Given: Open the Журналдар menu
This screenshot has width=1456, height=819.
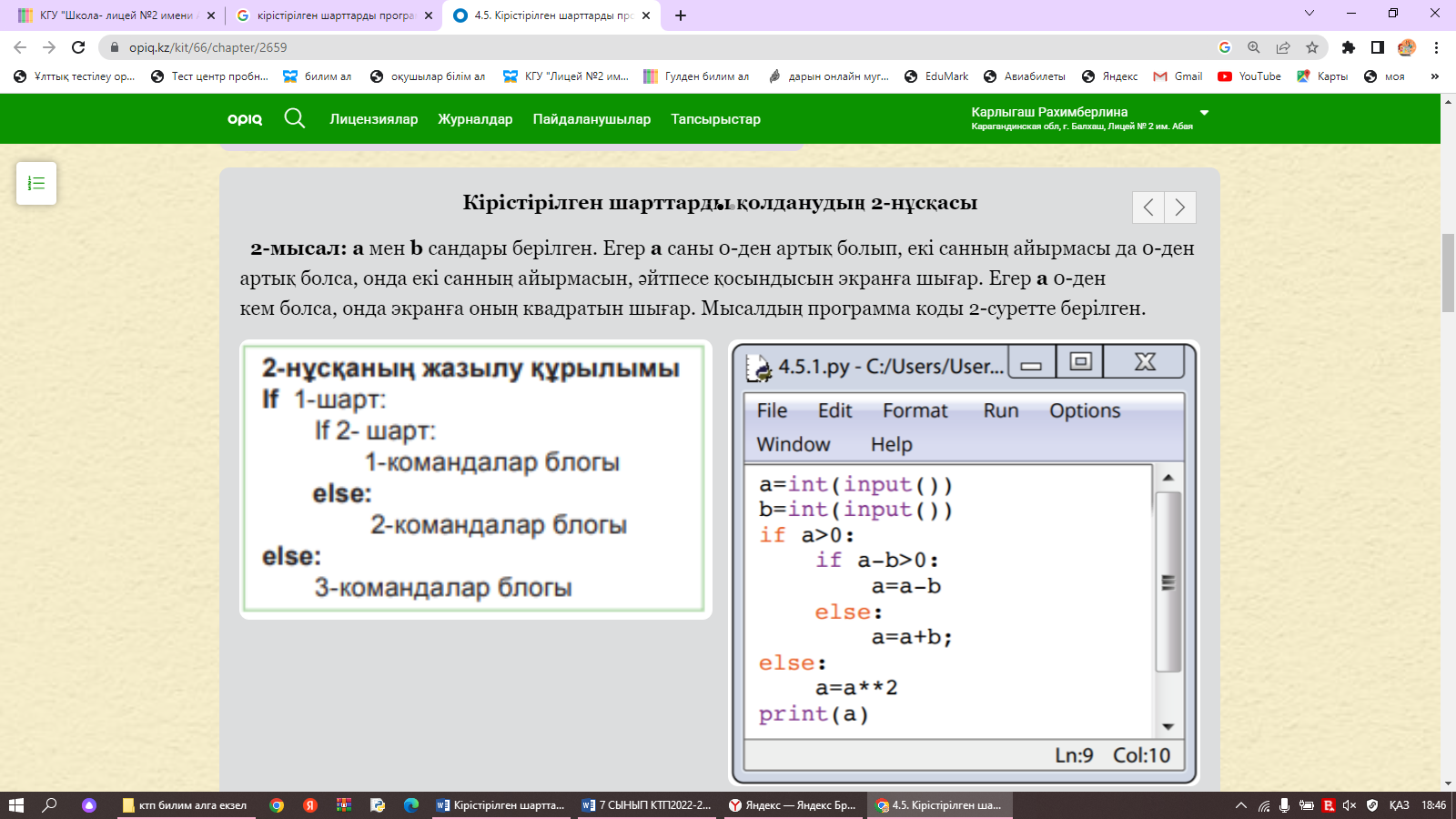Looking at the screenshot, I should (x=475, y=119).
